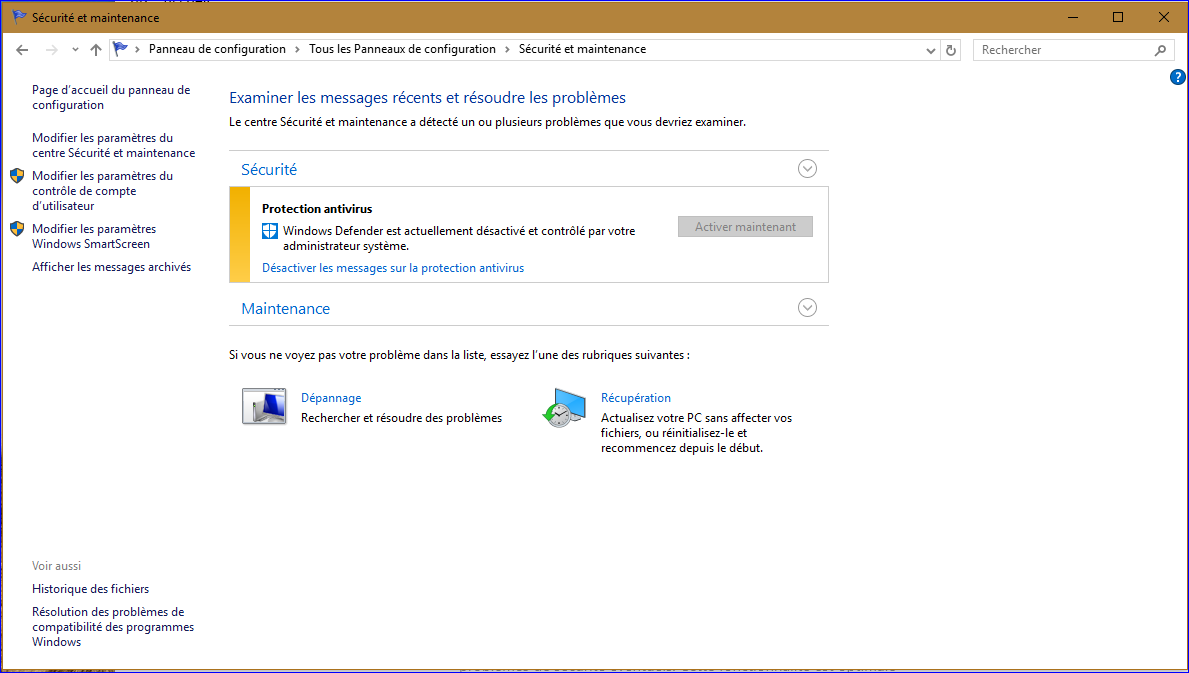This screenshot has height=673, width=1189.
Task: Open user account control settings link
Action: (x=102, y=191)
